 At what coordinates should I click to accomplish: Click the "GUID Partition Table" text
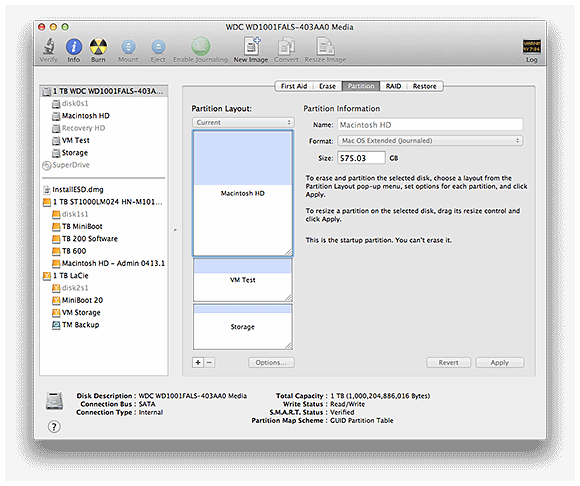coord(361,421)
